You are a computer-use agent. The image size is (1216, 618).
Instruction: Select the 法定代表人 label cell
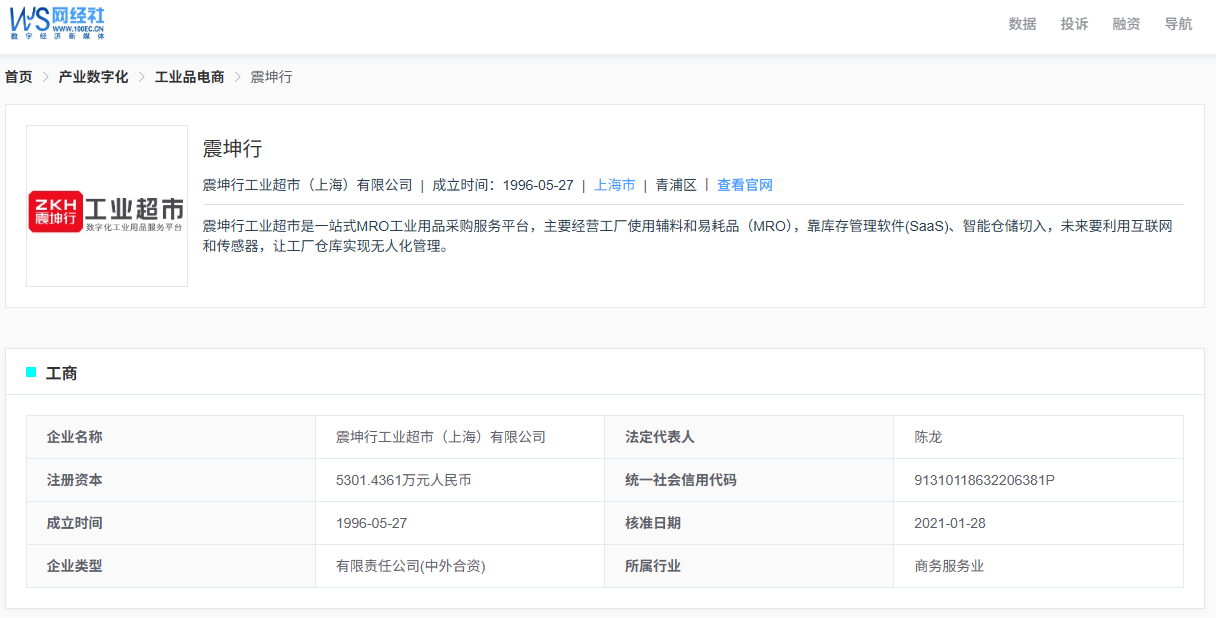coord(749,437)
